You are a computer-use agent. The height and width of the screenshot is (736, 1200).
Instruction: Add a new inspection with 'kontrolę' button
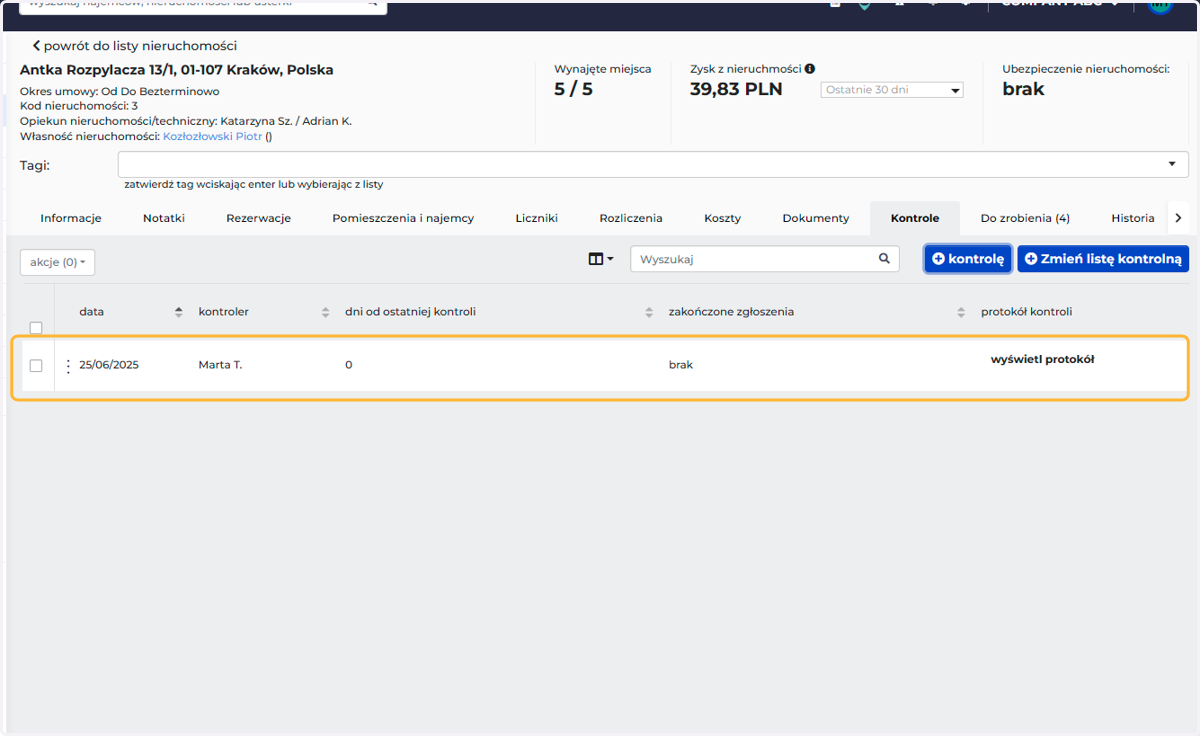pos(968,259)
